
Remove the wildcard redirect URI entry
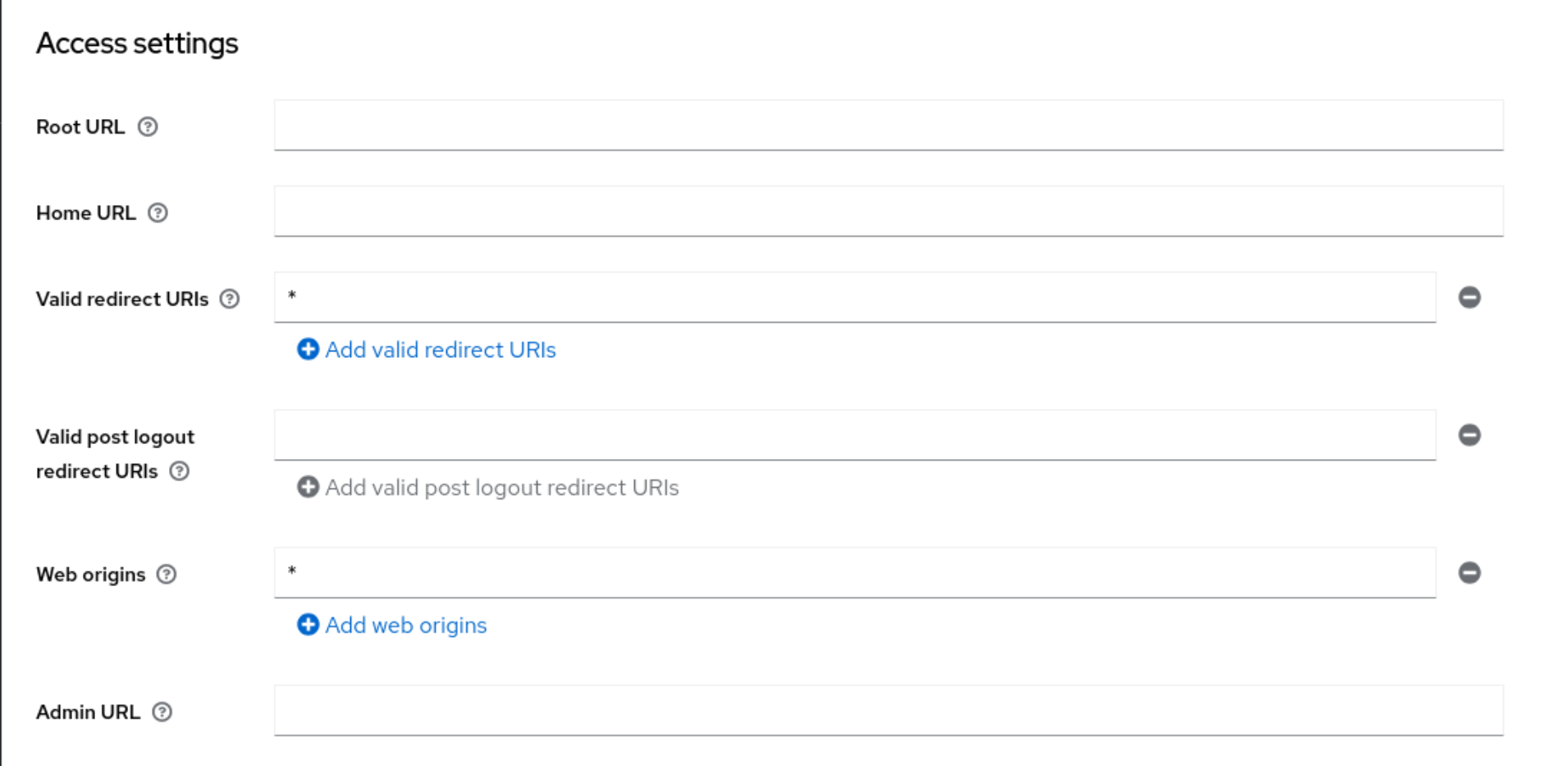(1469, 299)
